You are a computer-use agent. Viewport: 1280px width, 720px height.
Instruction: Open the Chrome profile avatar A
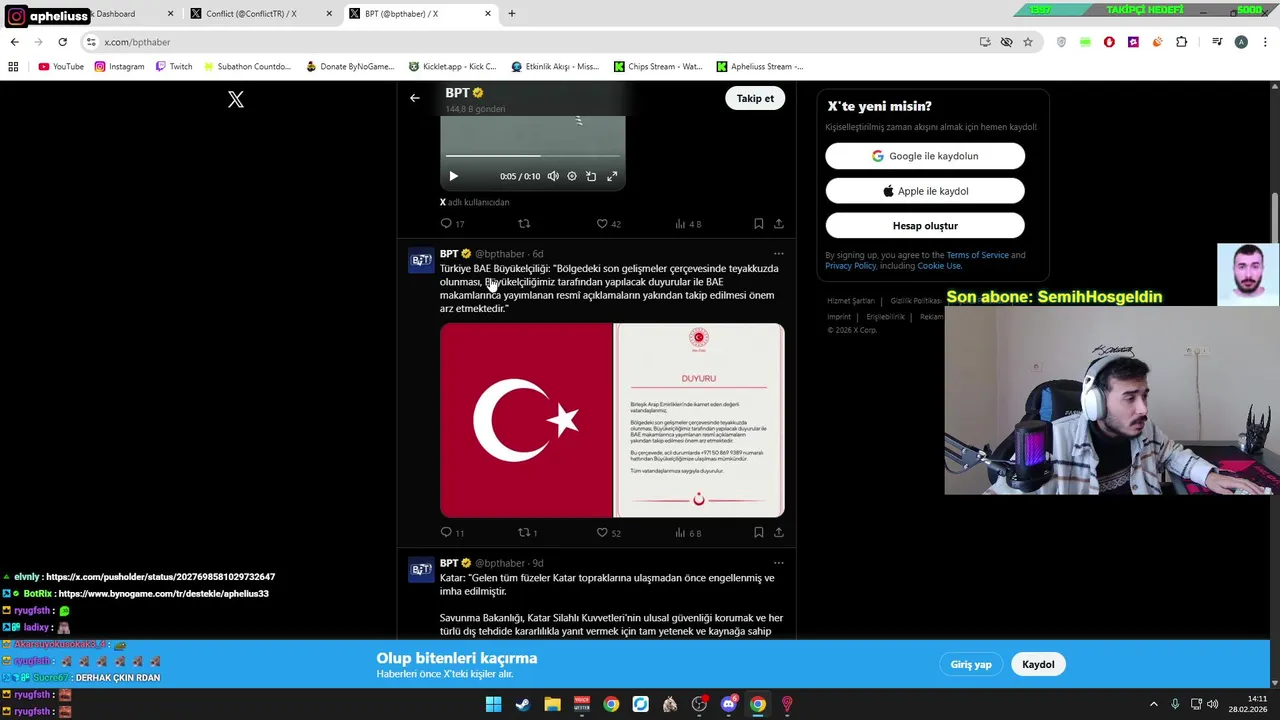pyautogui.click(x=1241, y=42)
